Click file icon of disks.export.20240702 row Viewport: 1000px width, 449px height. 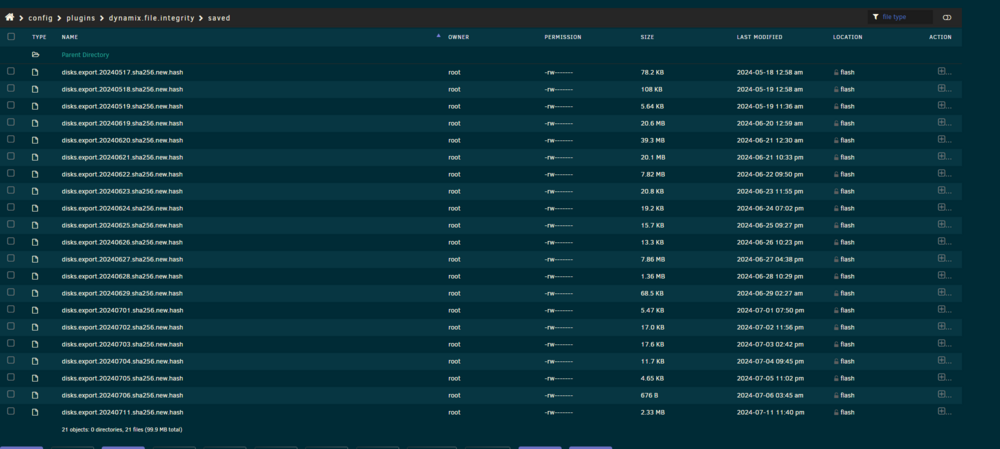point(35,327)
